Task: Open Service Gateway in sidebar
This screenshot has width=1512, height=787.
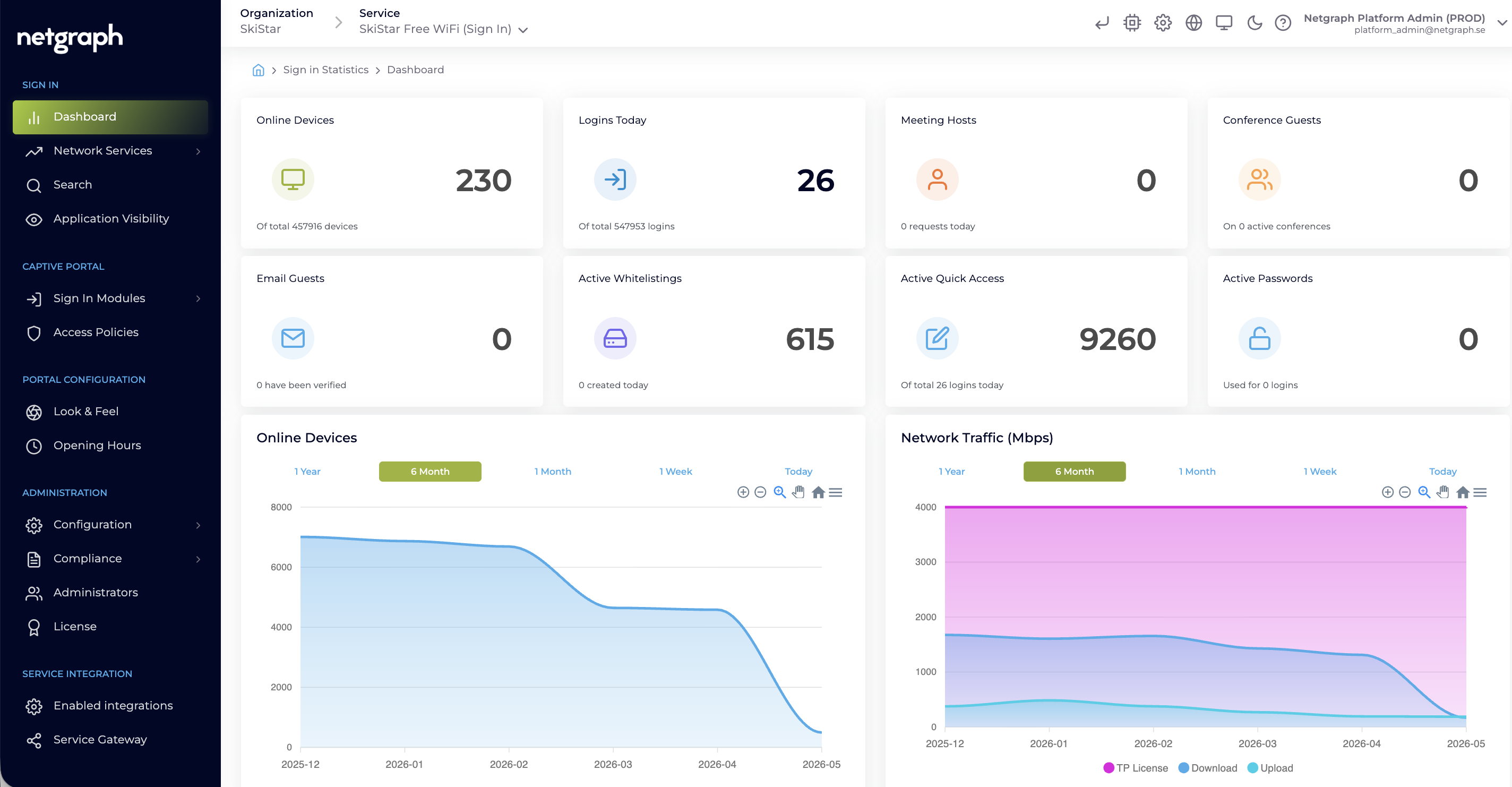Action: [x=110, y=740]
